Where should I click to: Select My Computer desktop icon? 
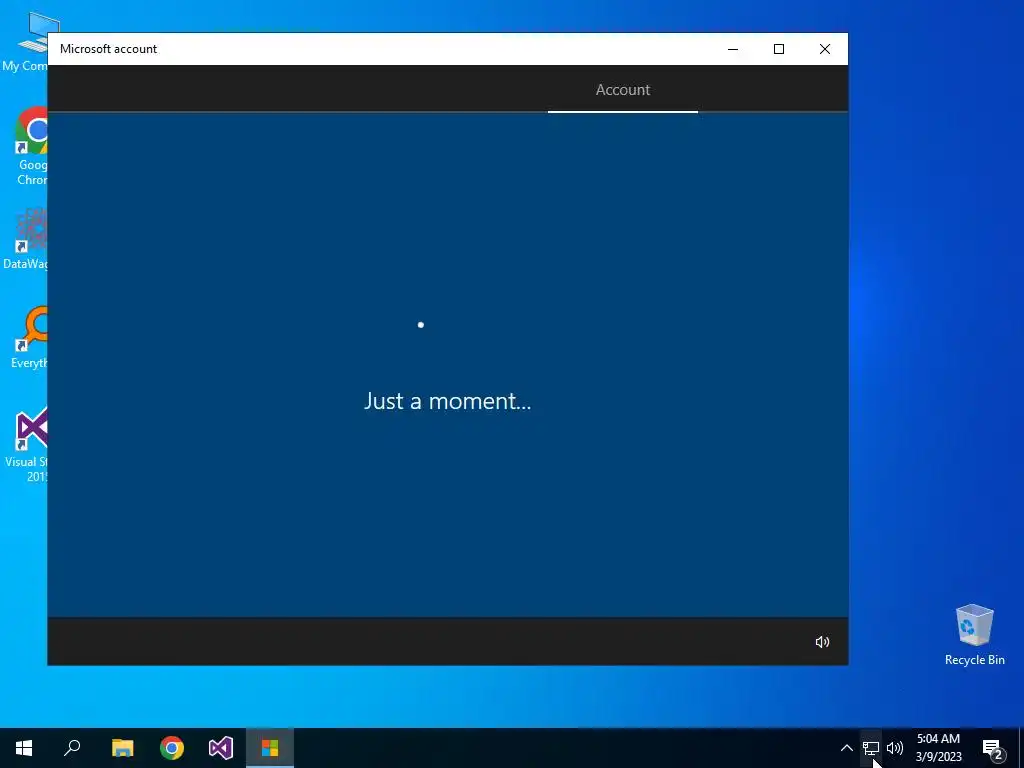tap(25, 42)
